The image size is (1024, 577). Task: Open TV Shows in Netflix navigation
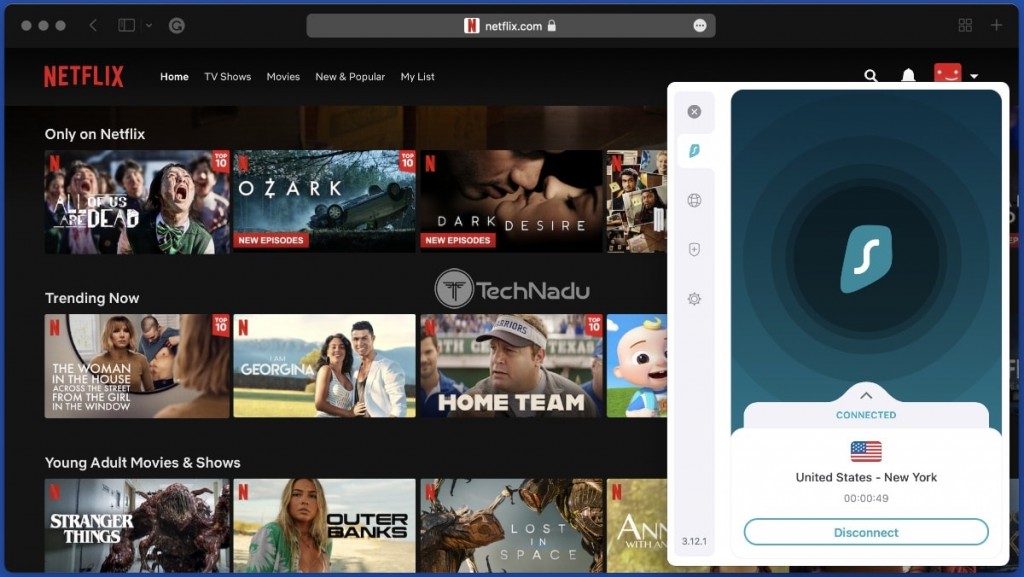pyautogui.click(x=227, y=76)
